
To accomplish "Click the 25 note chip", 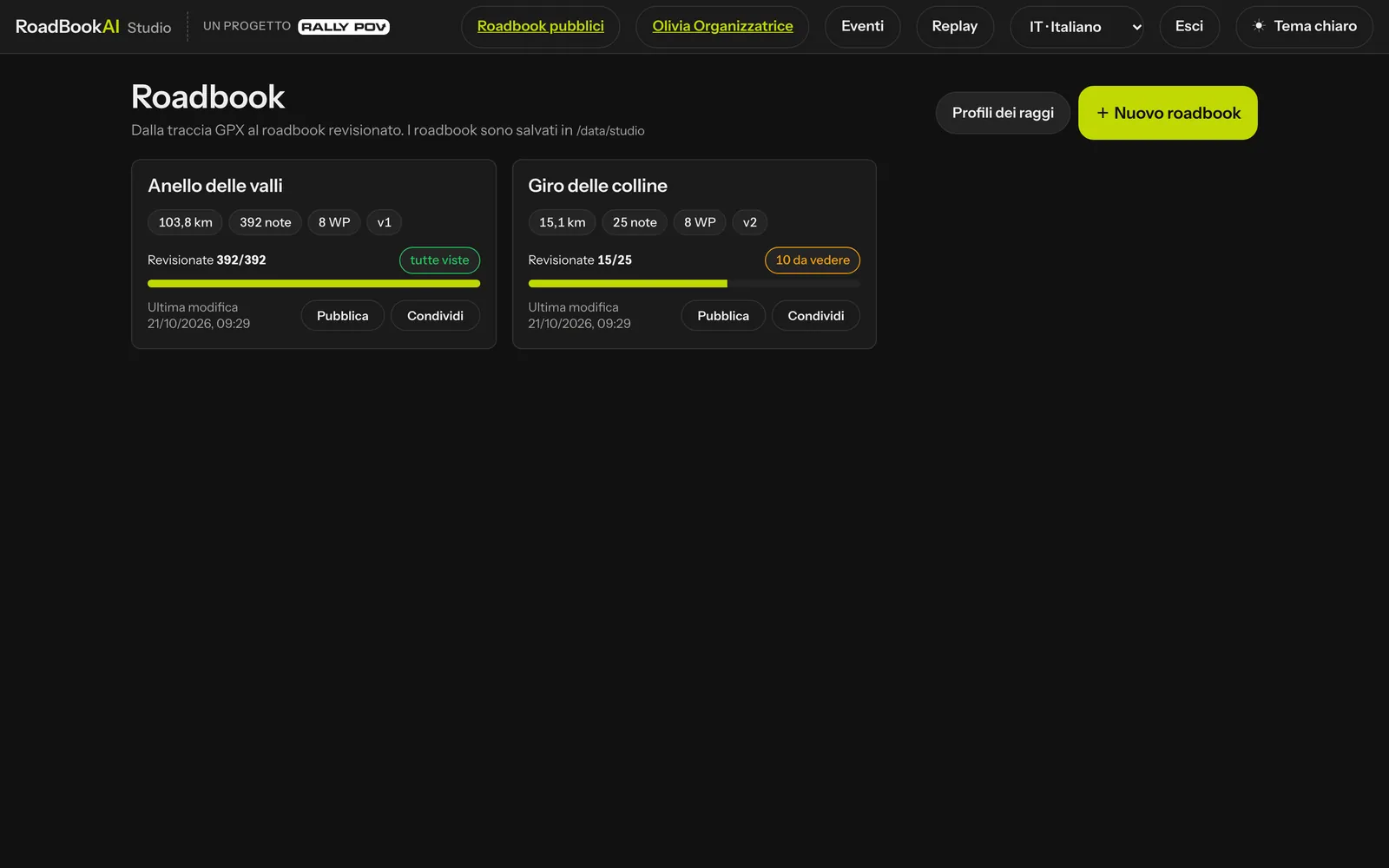I will coord(635,222).
